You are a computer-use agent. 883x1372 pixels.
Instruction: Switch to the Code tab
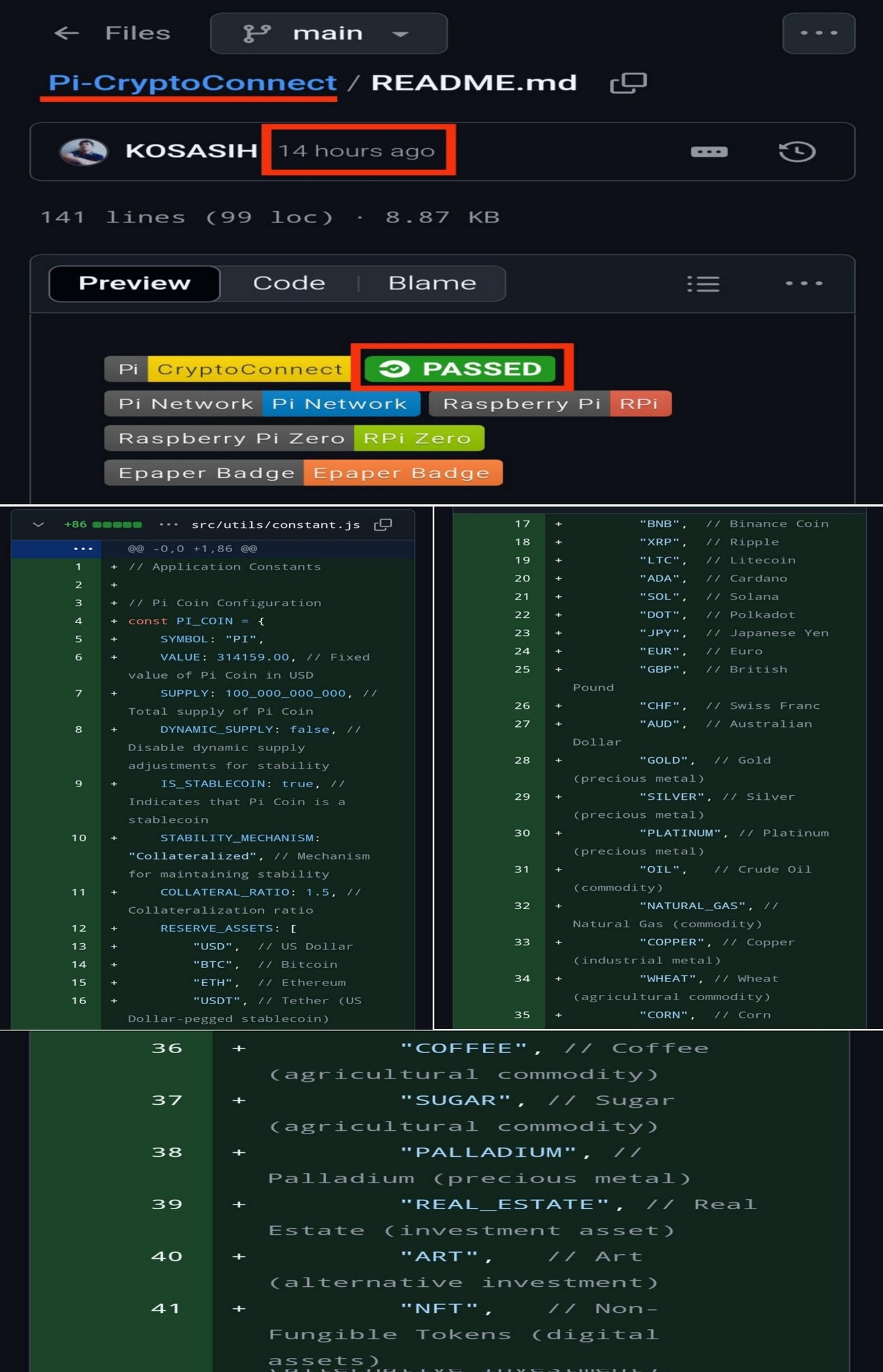[x=289, y=283]
